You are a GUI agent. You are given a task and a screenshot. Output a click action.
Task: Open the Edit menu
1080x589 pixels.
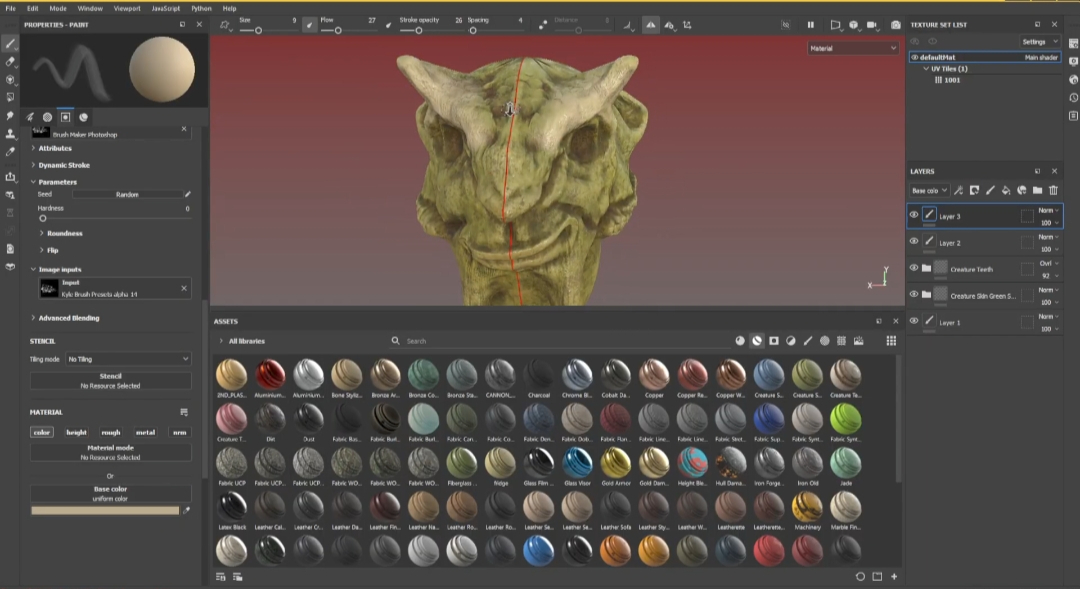(32, 8)
